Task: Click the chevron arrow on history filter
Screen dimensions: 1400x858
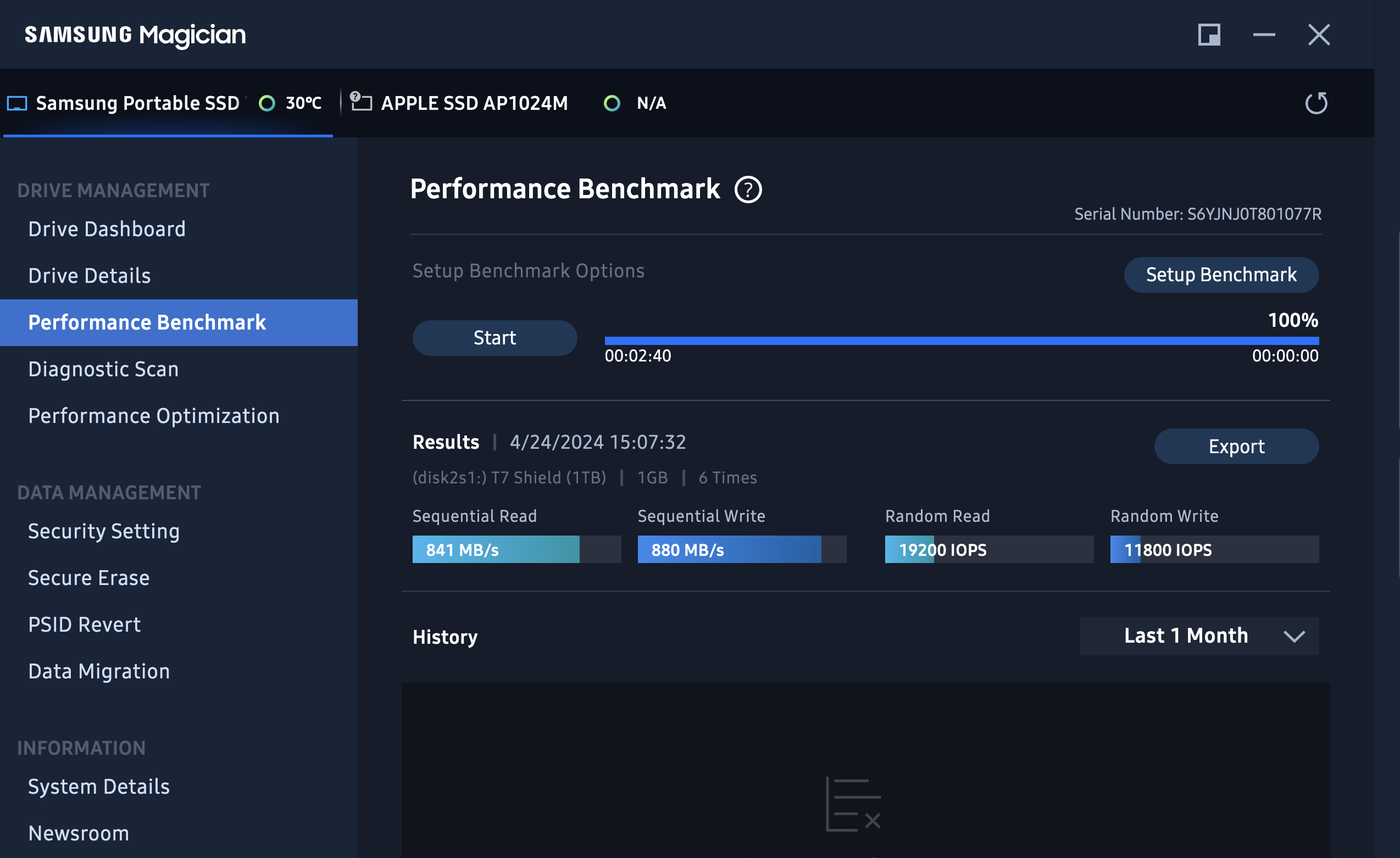Action: [x=1294, y=637]
